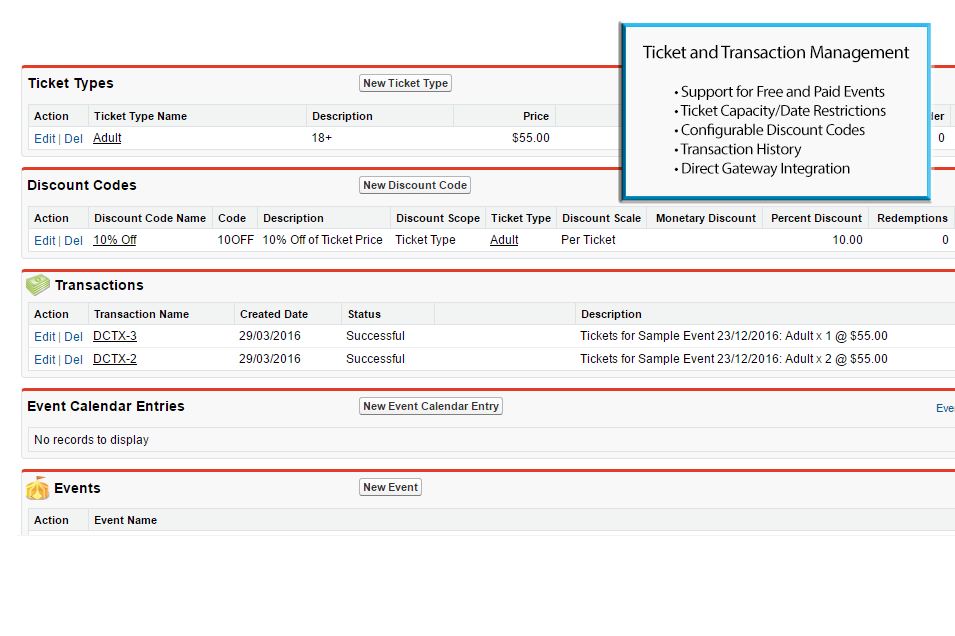The image size is (955, 636).
Task: Open transaction DCTX-3
Action: 115,336
